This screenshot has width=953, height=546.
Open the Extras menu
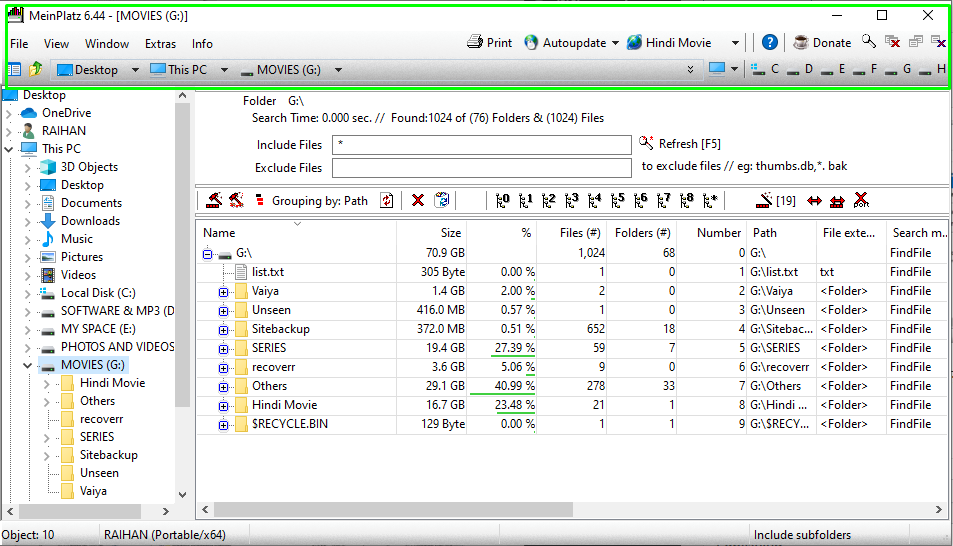[x=160, y=44]
